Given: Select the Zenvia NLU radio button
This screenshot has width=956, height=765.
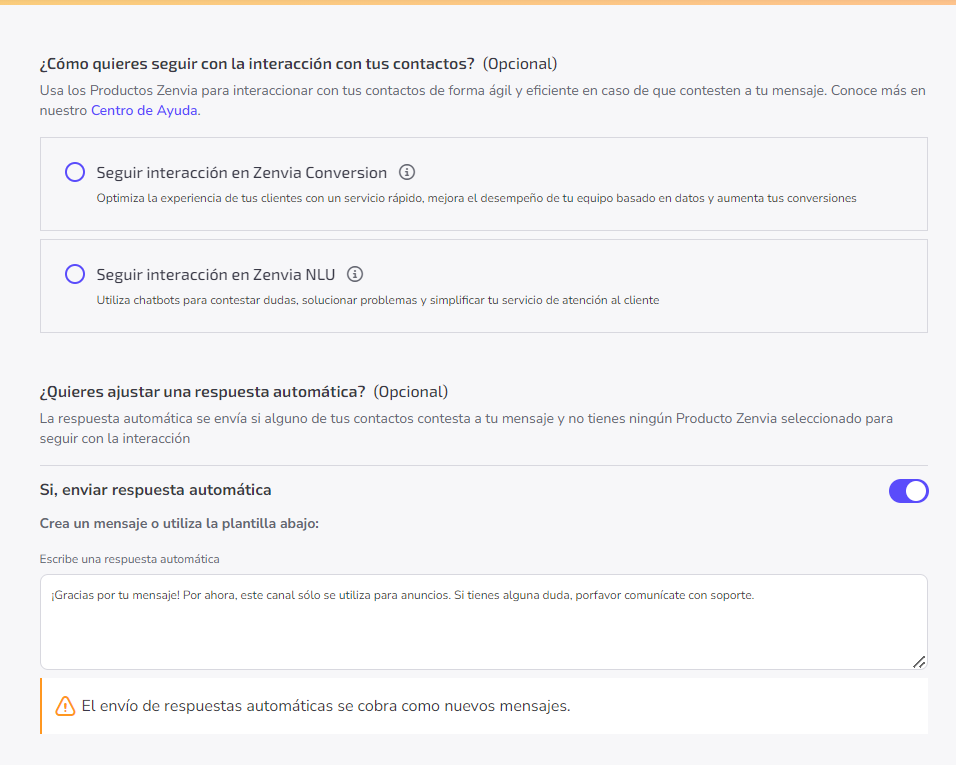Looking at the screenshot, I should [x=75, y=274].
